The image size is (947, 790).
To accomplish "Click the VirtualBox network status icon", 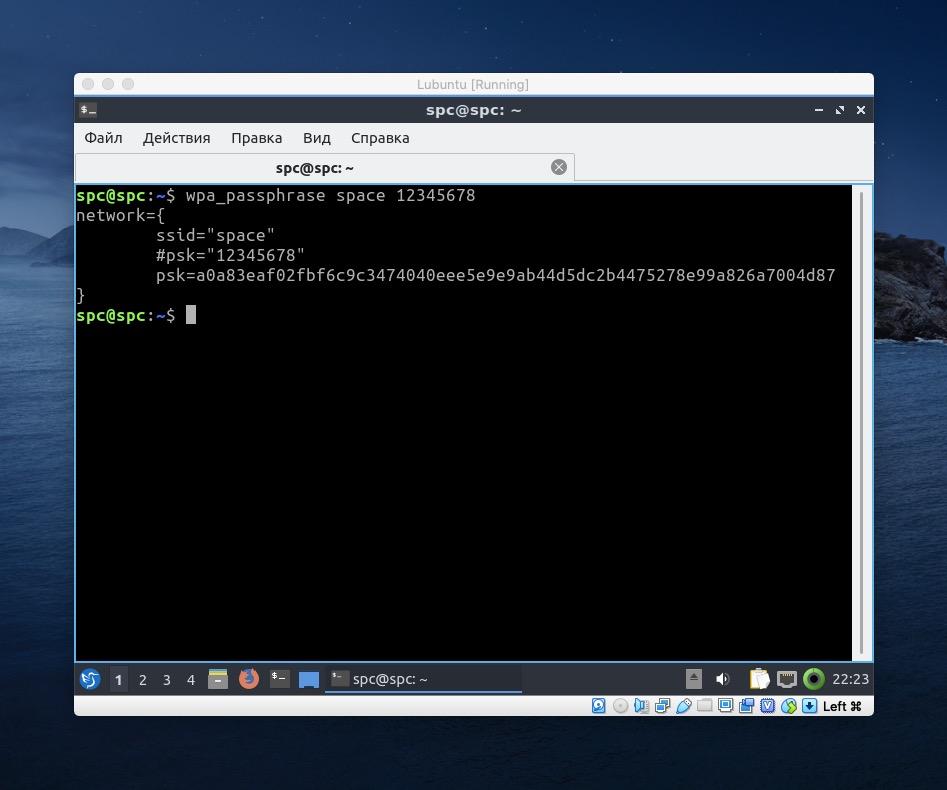I will pos(663,705).
